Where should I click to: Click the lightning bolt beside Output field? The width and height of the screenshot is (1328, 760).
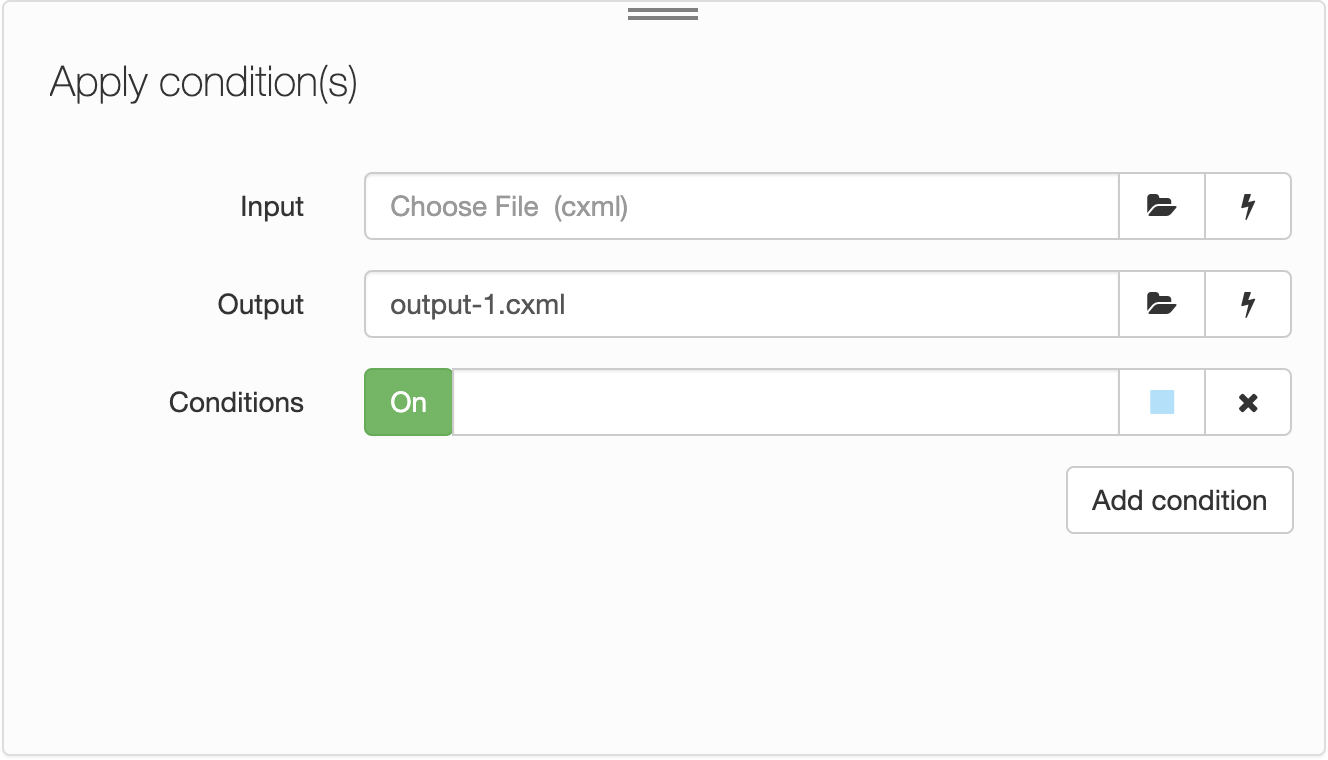pyautogui.click(x=1248, y=304)
